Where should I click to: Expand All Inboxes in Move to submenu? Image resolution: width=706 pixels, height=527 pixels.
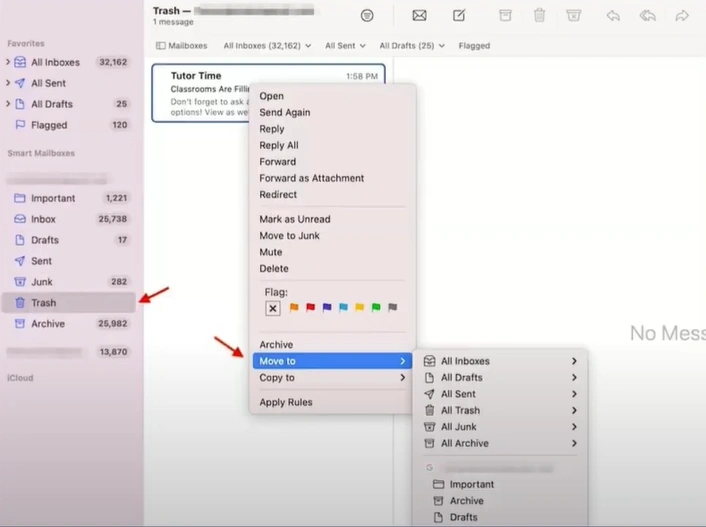pyautogui.click(x=500, y=361)
